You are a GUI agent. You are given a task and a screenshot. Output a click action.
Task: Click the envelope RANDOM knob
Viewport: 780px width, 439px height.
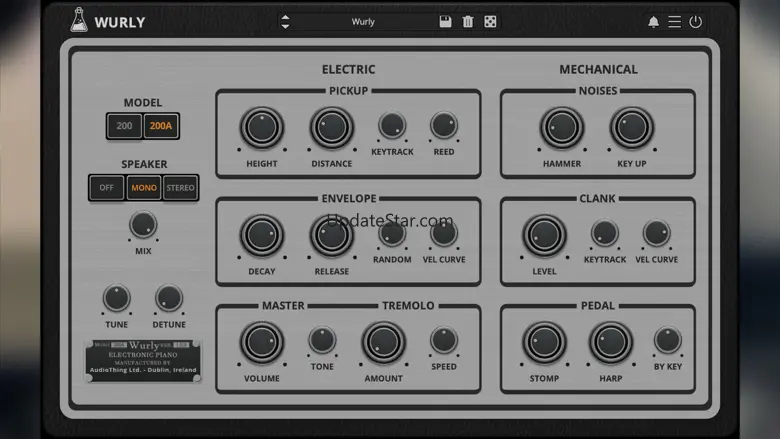point(392,233)
